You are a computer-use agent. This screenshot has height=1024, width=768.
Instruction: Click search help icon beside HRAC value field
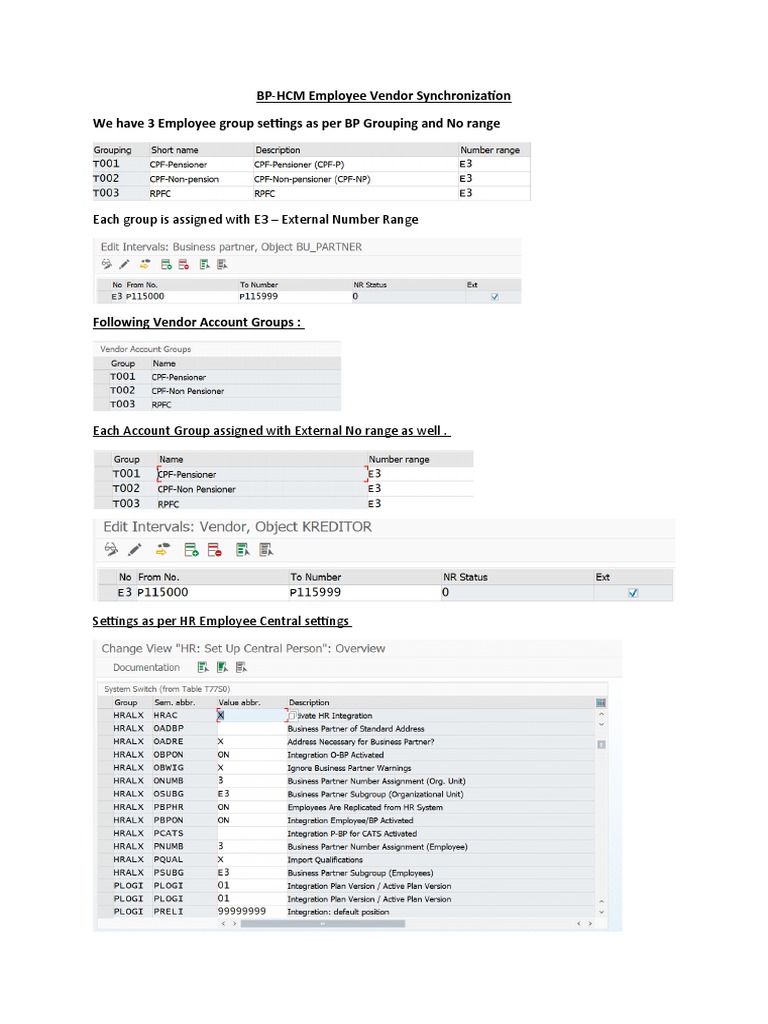pos(293,715)
